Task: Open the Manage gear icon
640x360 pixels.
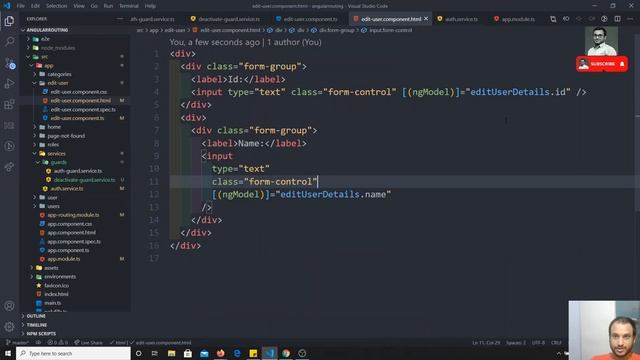Action: 9,327
